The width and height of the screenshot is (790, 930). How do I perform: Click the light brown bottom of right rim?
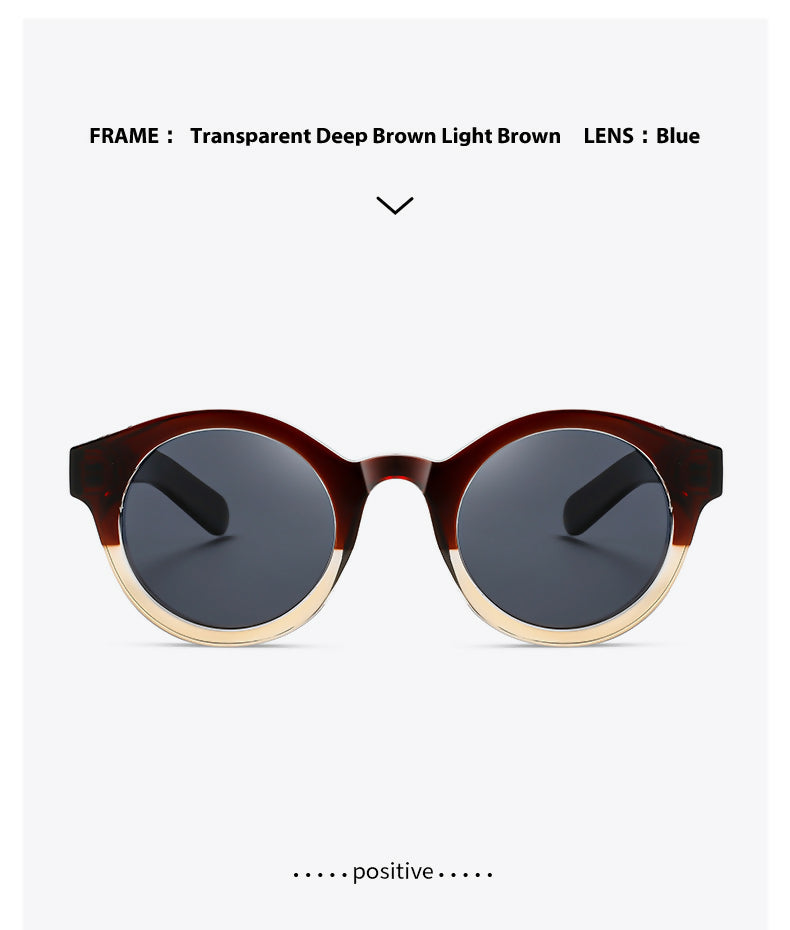coord(563,632)
